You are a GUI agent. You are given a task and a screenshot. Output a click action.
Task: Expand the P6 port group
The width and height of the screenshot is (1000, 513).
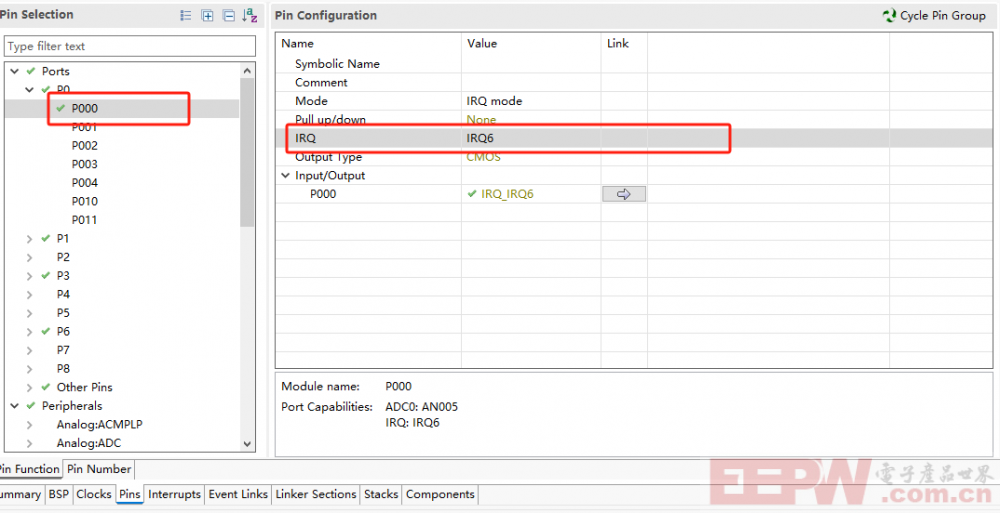(29, 331)
